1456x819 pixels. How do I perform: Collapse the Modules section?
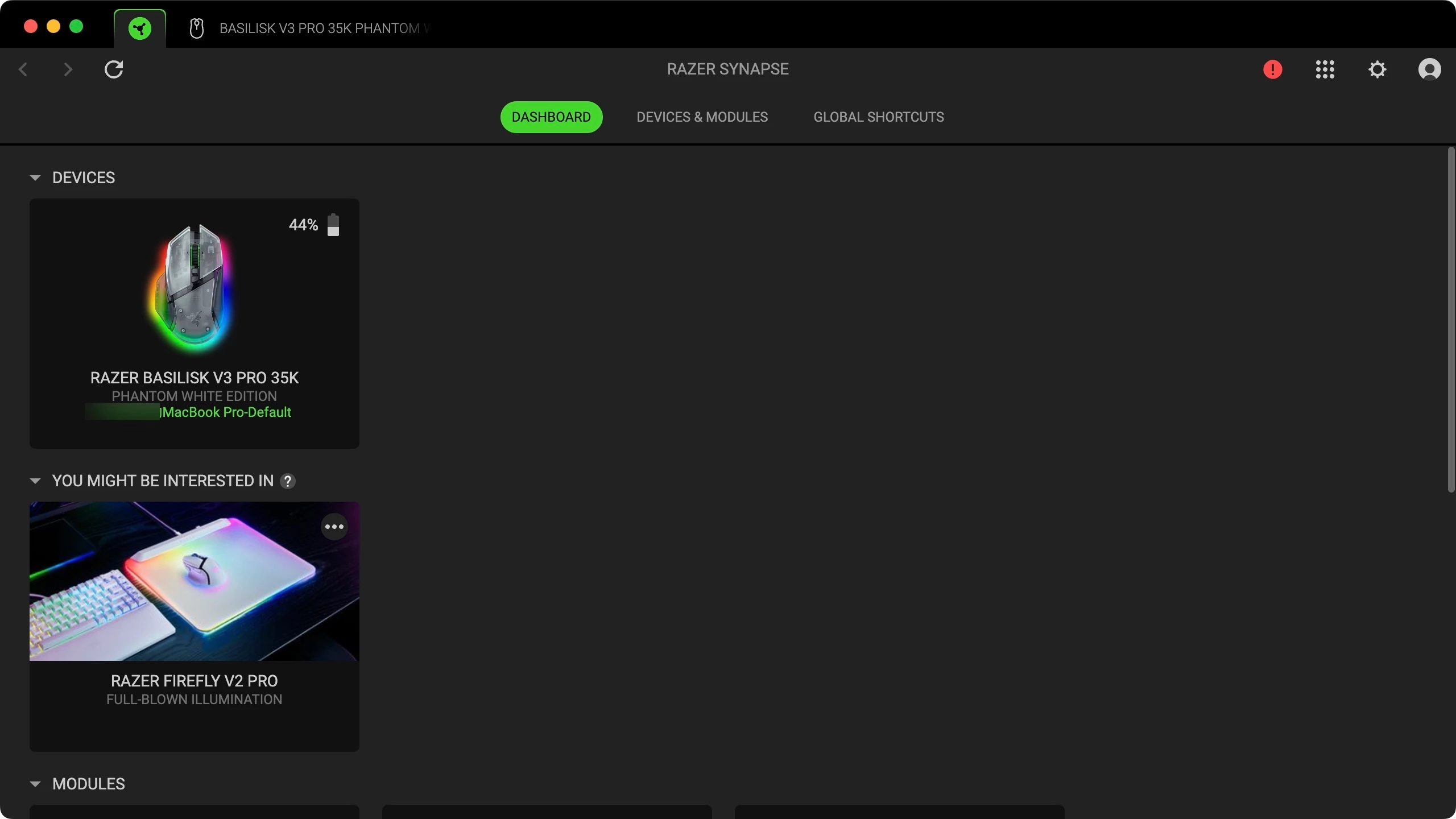[35, 784]
